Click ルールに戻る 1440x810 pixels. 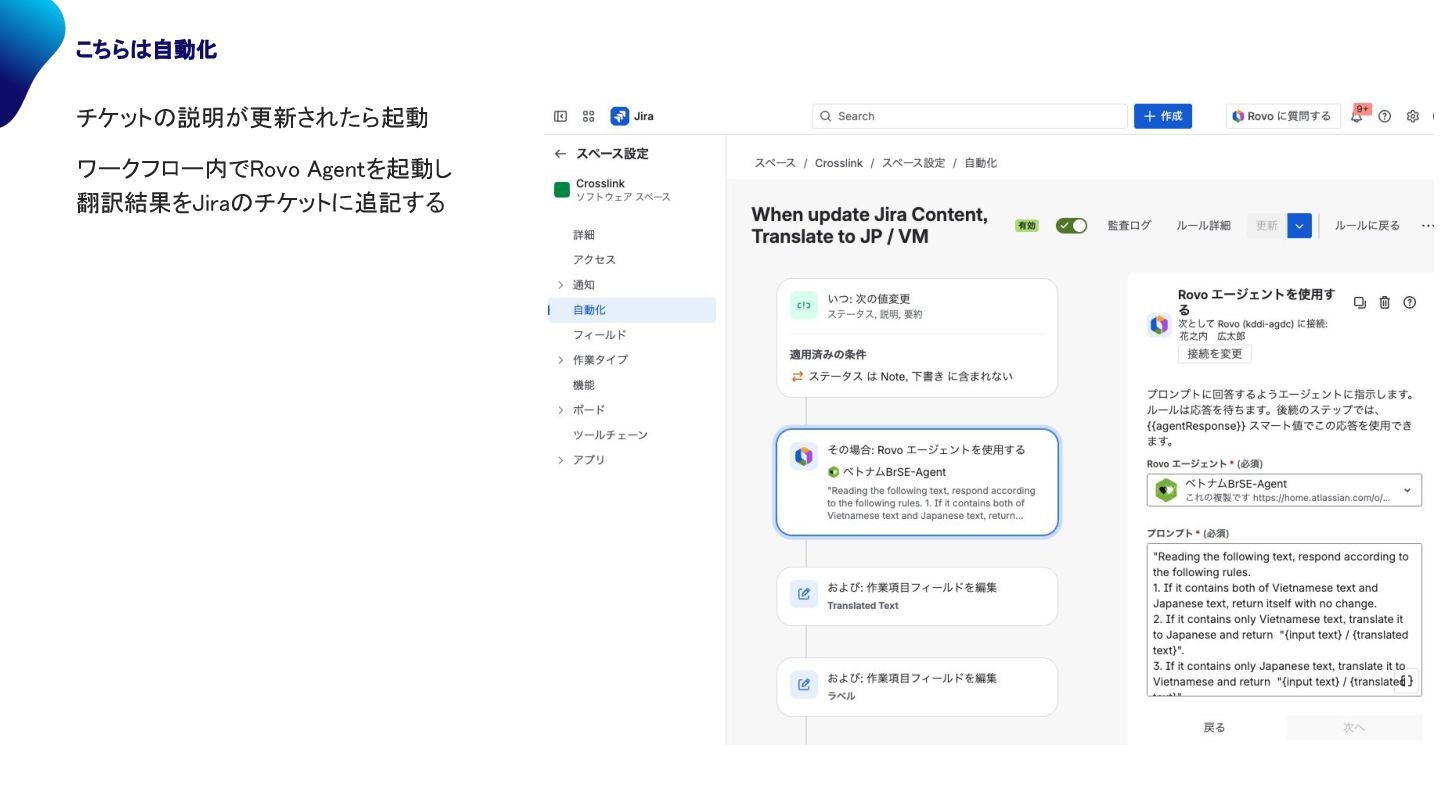1367,226
